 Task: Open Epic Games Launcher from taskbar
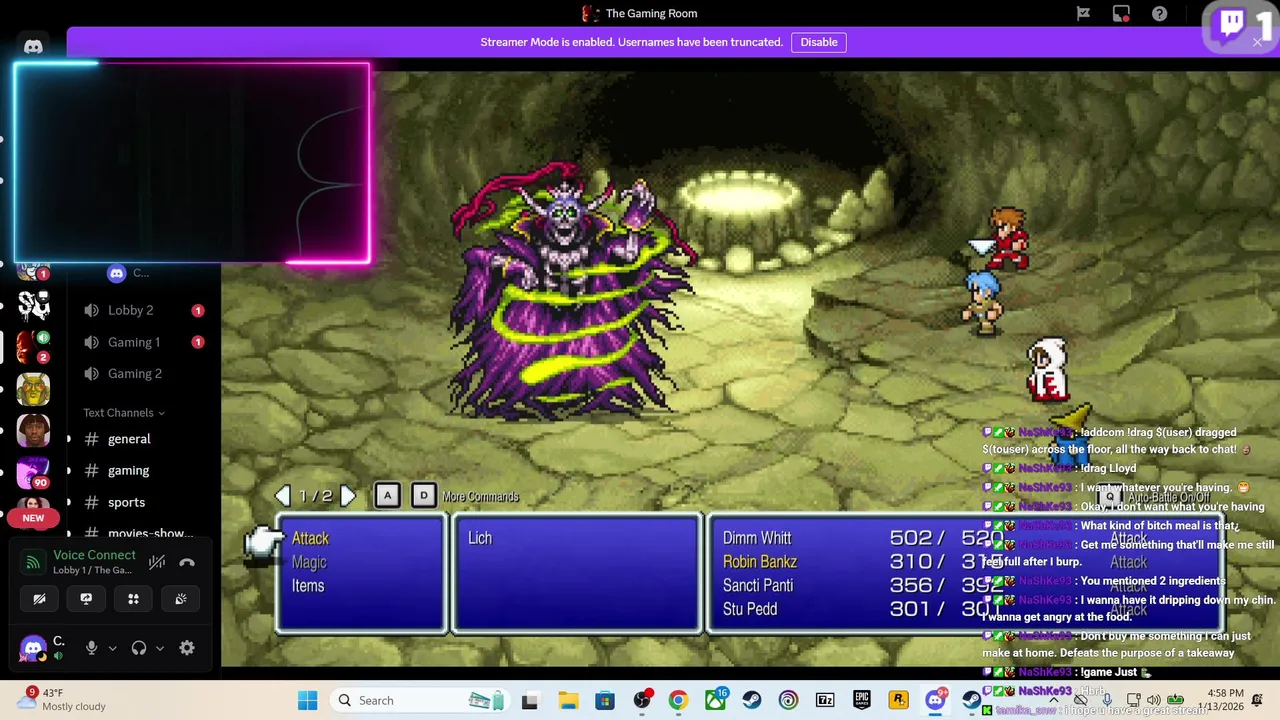tap(861, 700)
